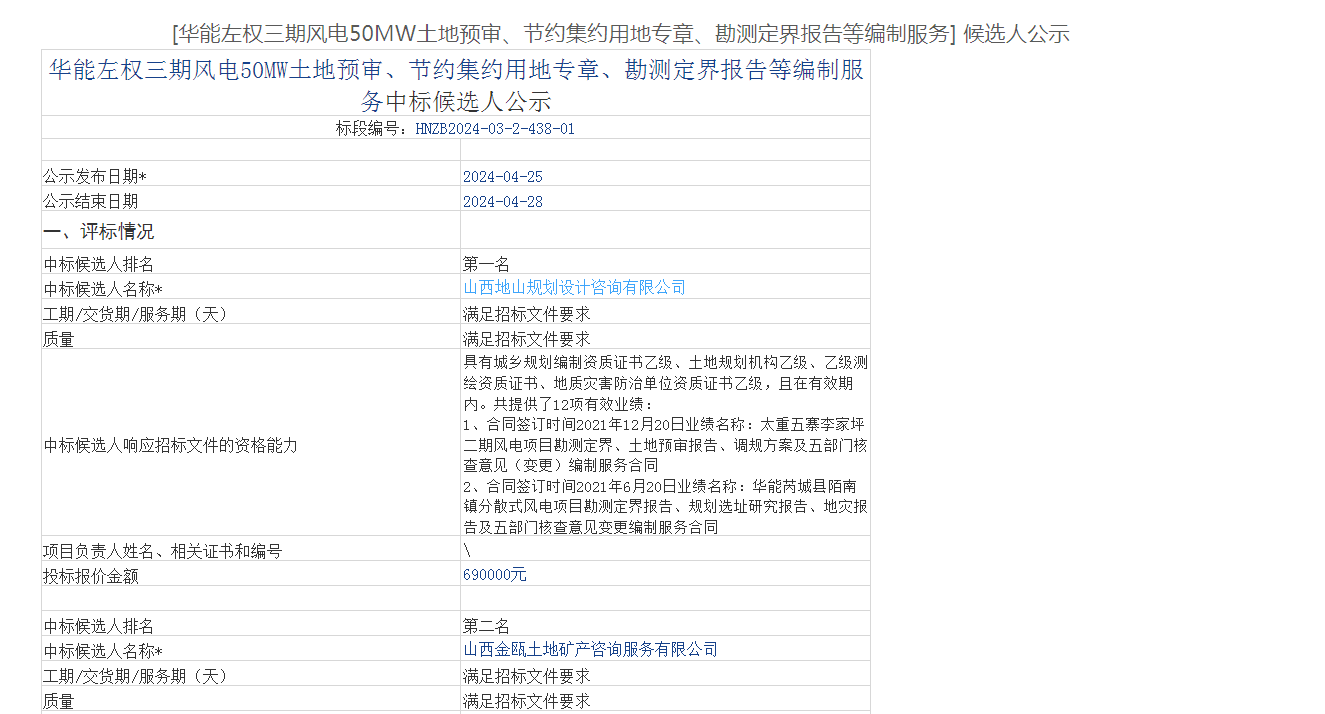Viewport: 1325px width, 714px height.
Task: Select the line mentioning 太重五寨李家坪
Action: (665, 425)
